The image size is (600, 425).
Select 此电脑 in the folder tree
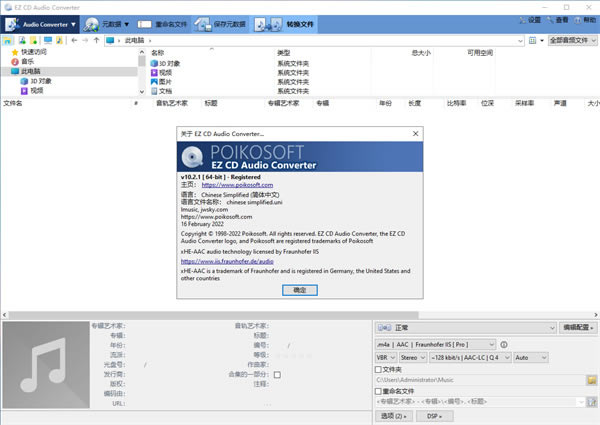point(31,71)
